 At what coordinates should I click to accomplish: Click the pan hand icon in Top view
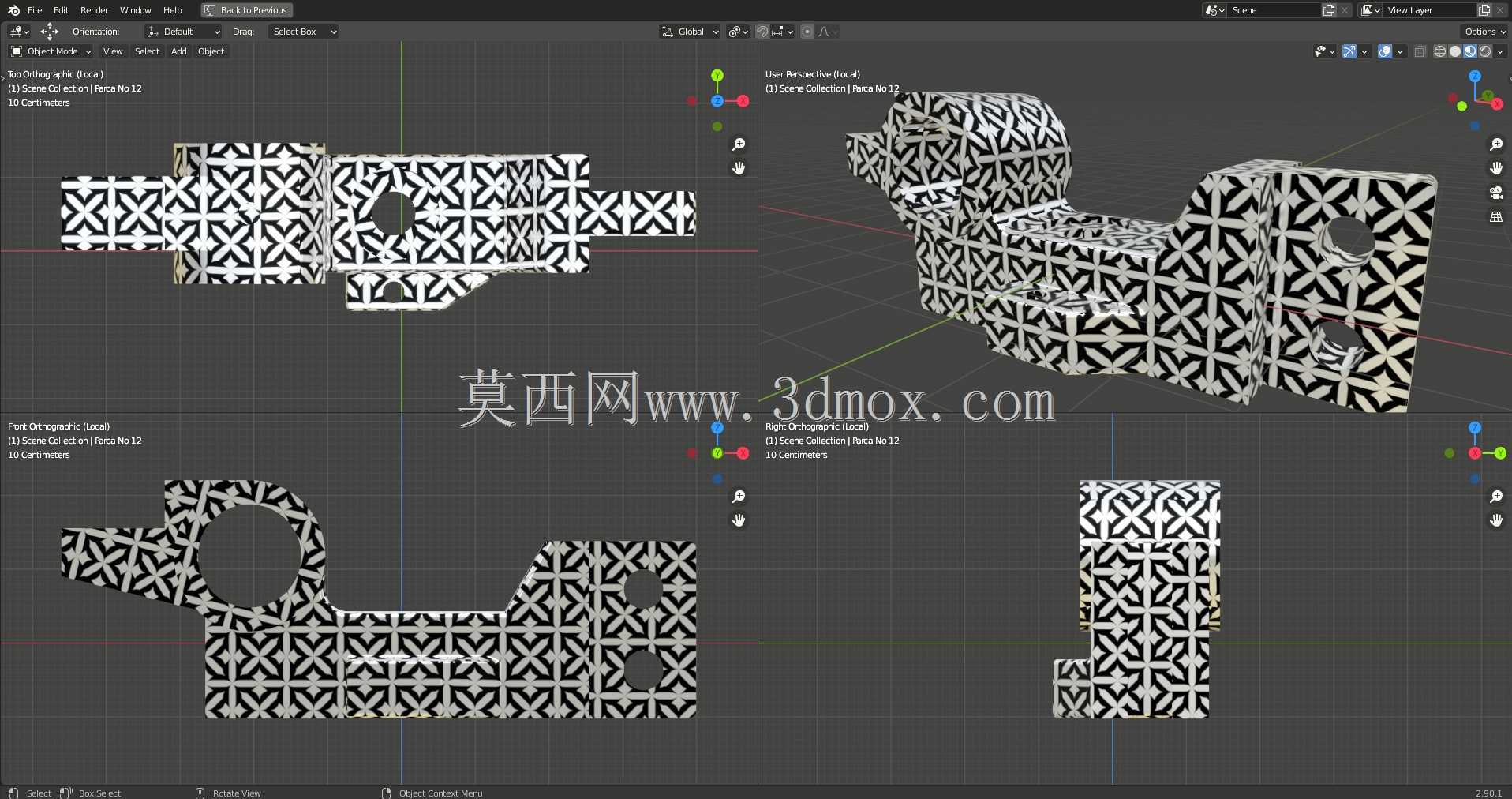tap(739, 168)
